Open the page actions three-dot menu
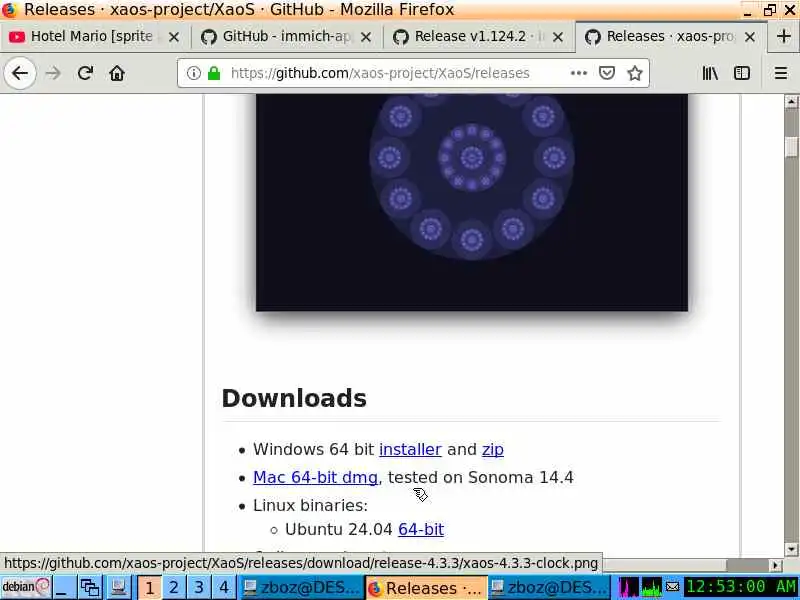Image resolution: width=800 pixels, height=600 pixels. coord(579,73)
